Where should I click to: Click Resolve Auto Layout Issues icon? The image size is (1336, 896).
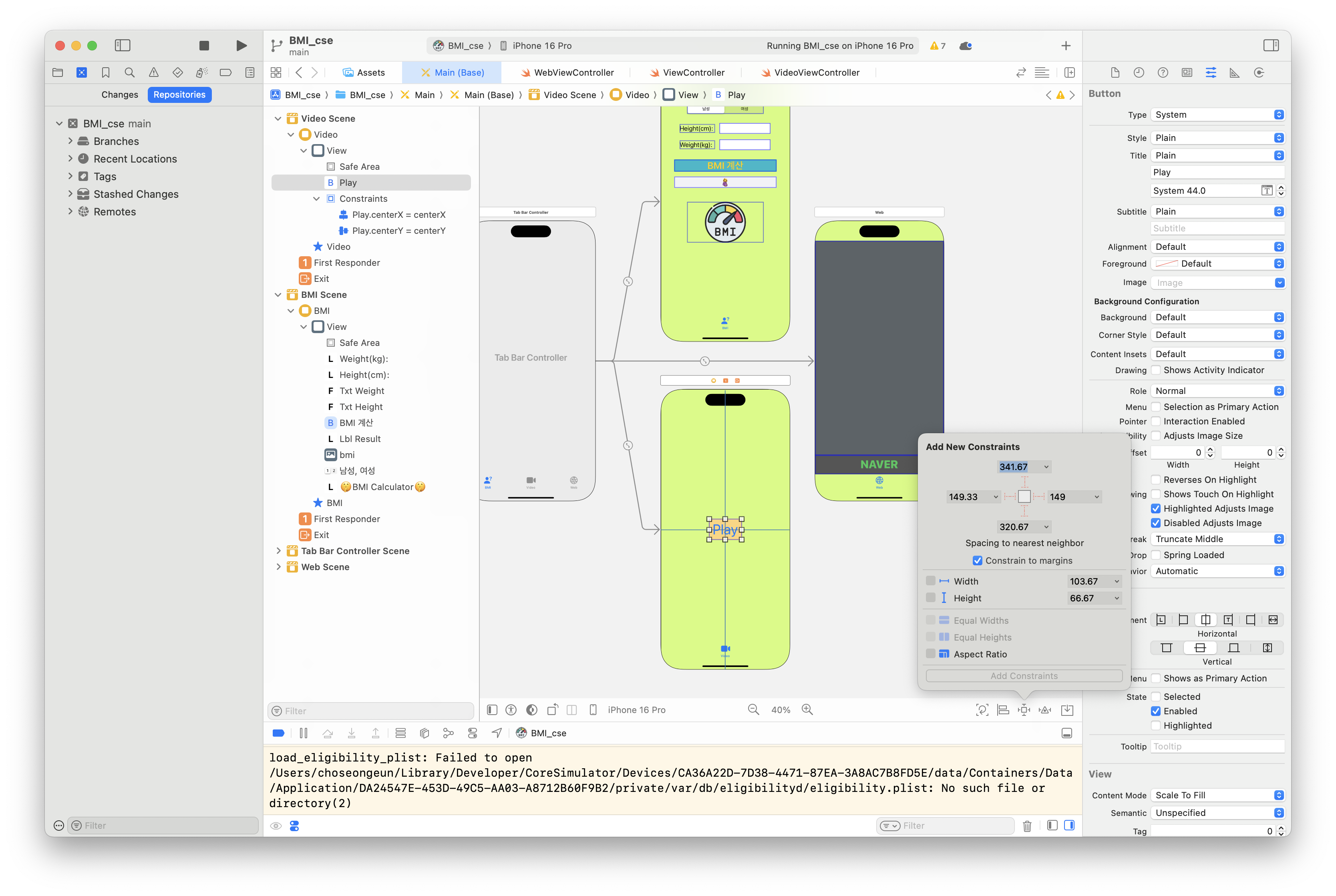pos(1045,710)
